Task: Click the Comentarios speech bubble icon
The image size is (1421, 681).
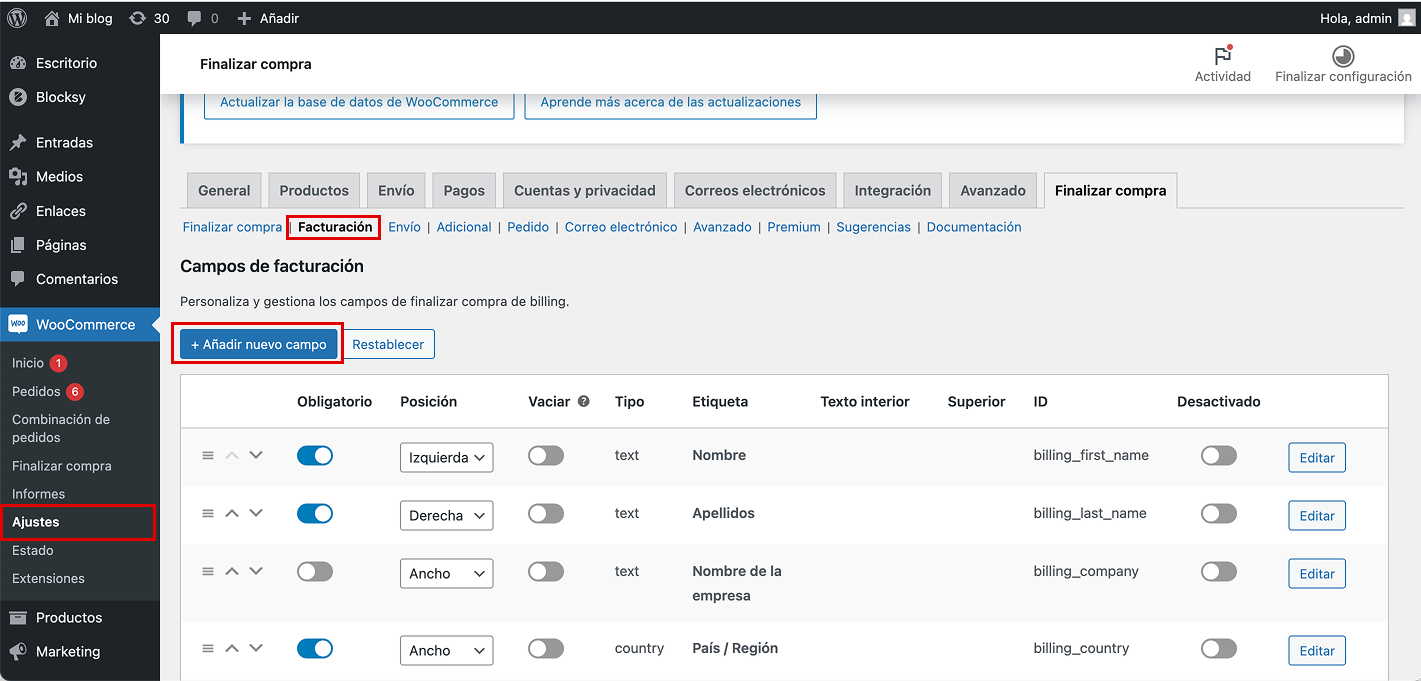Action: click(x=18, y=279)
